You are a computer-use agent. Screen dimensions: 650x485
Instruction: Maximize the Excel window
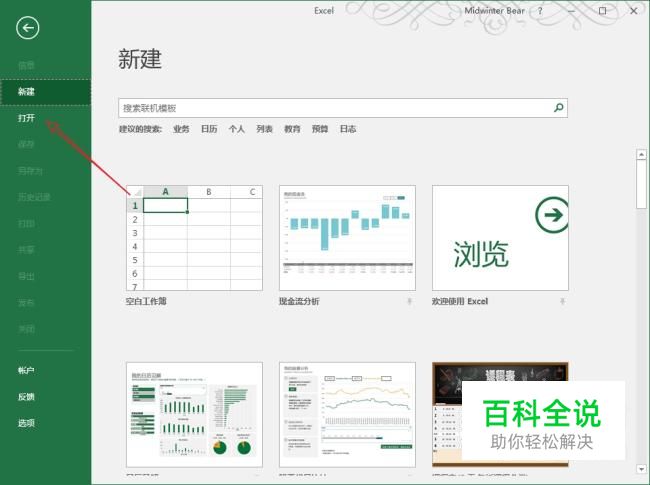click(602, 11)
